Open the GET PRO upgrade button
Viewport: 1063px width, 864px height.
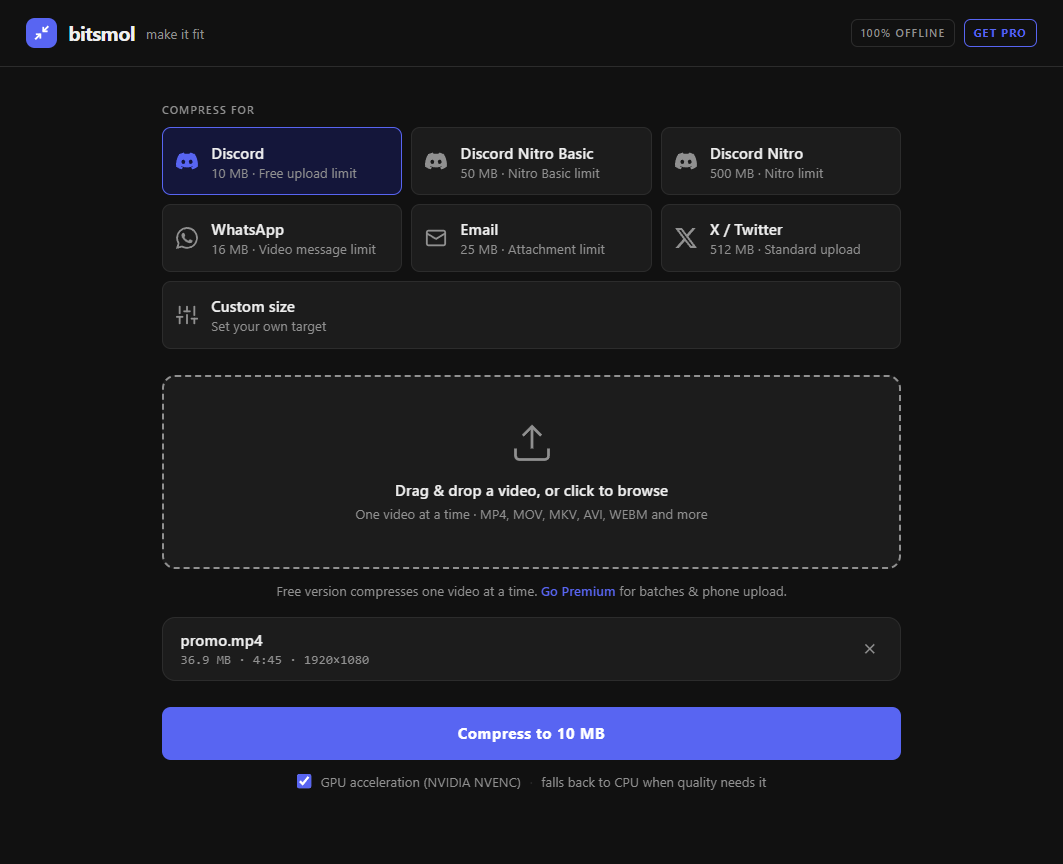point(1000,33)
